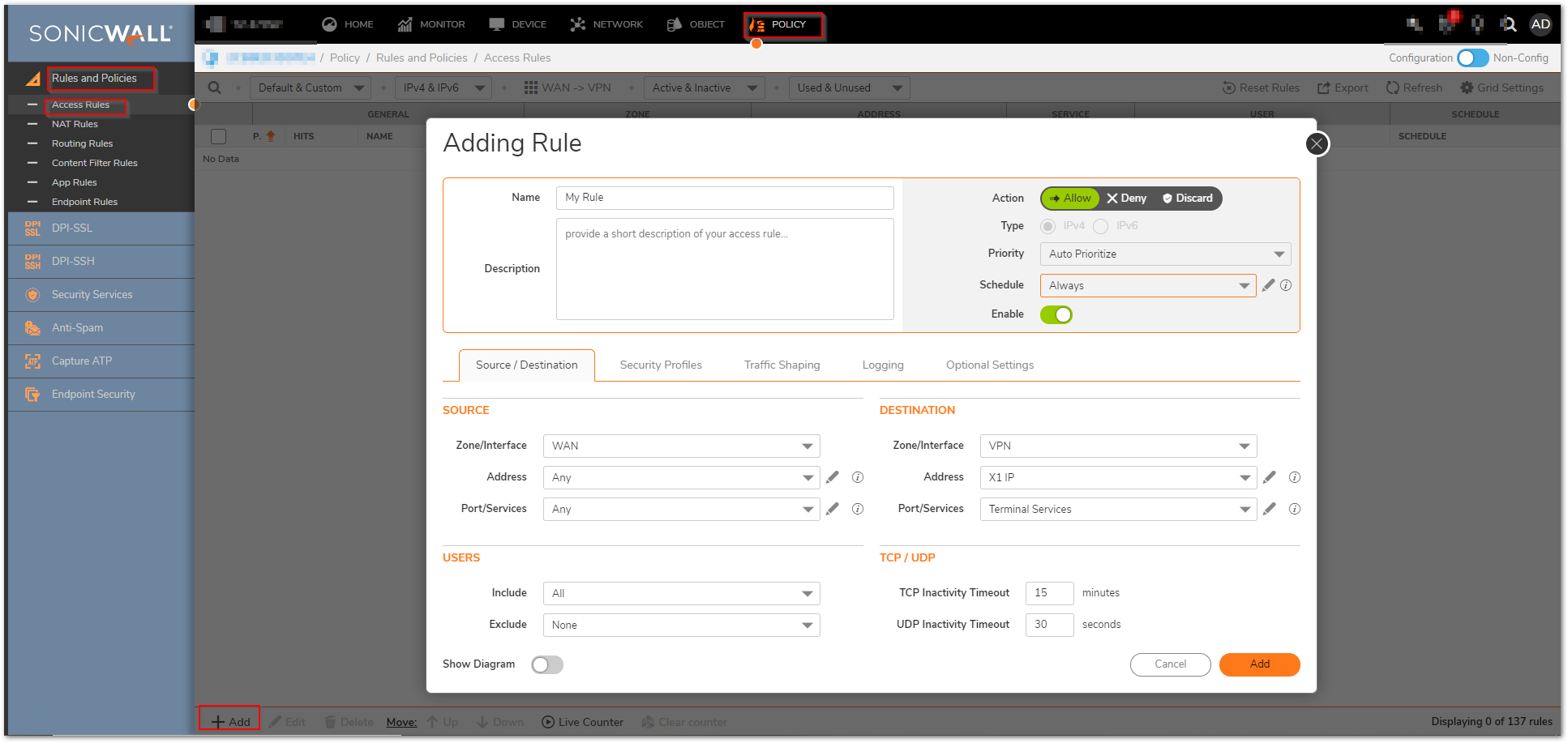Turn on Show Diagram toggle
This screenshot has height=743, width=1568.
[x=546, y=664]
